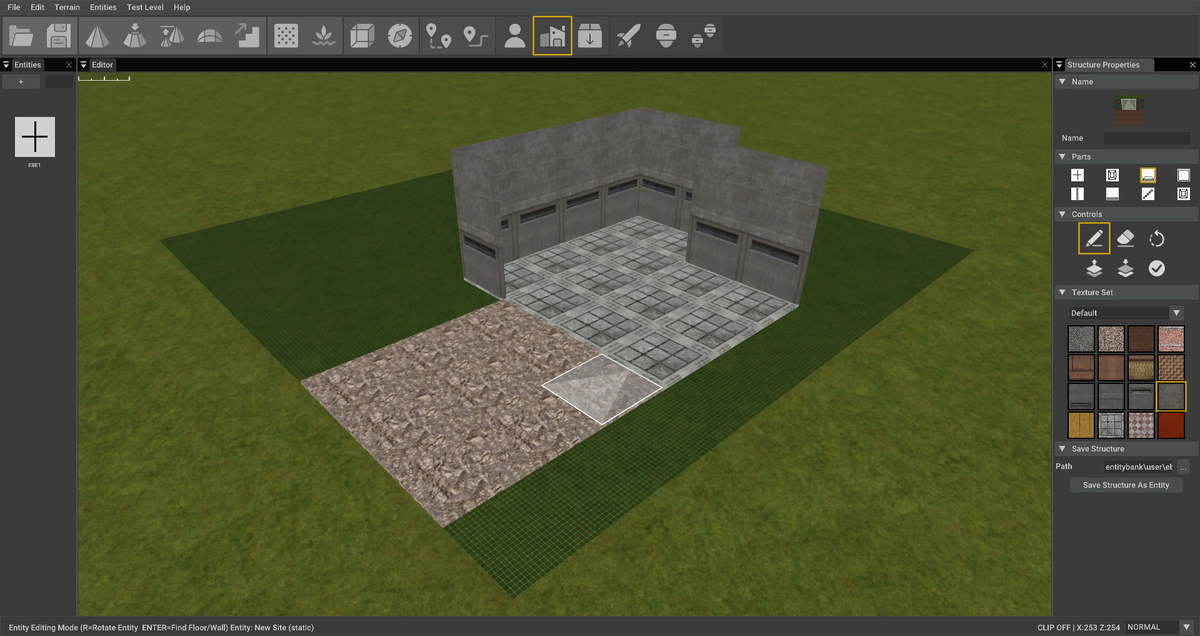Save level with the floppy disk icon
The image size is (1200, 636).
tap(58, 36)
